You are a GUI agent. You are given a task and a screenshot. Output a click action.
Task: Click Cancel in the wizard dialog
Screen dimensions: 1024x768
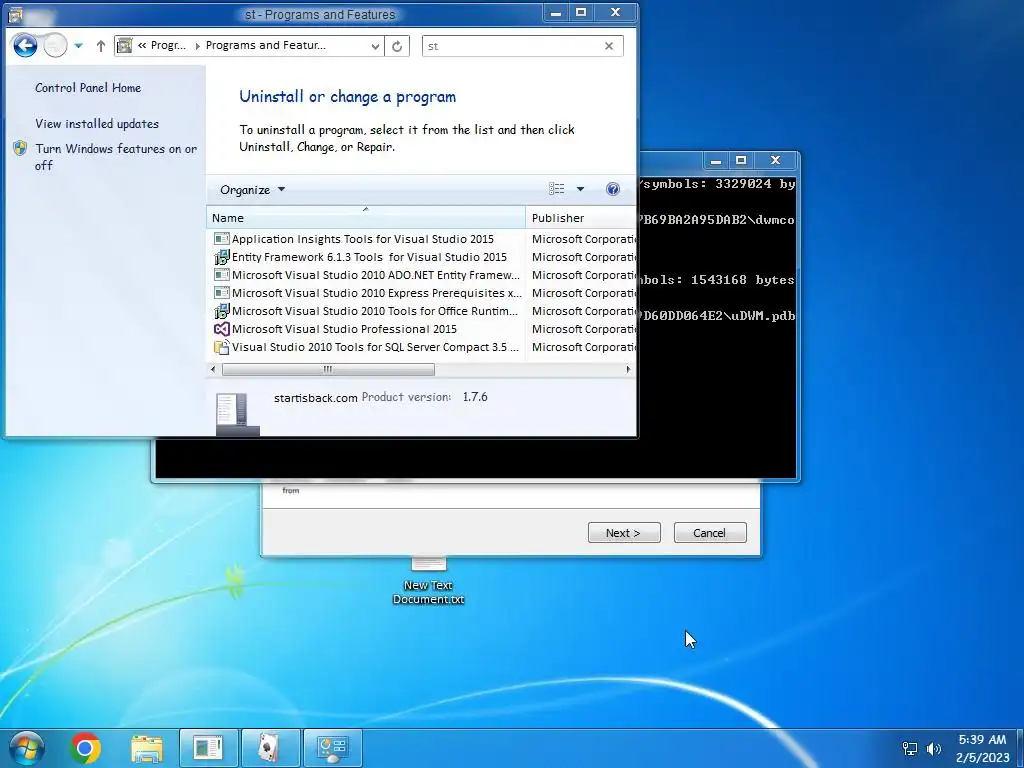710,533
